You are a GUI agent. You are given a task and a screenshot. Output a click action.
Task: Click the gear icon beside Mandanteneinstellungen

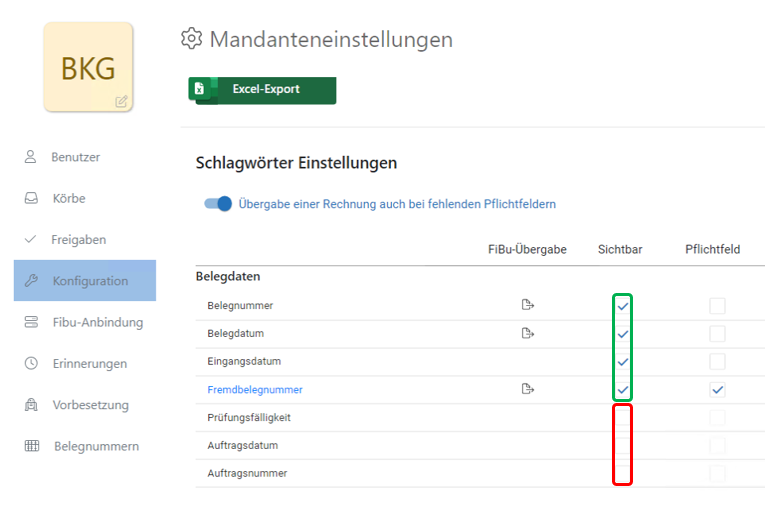click(191, 39)
